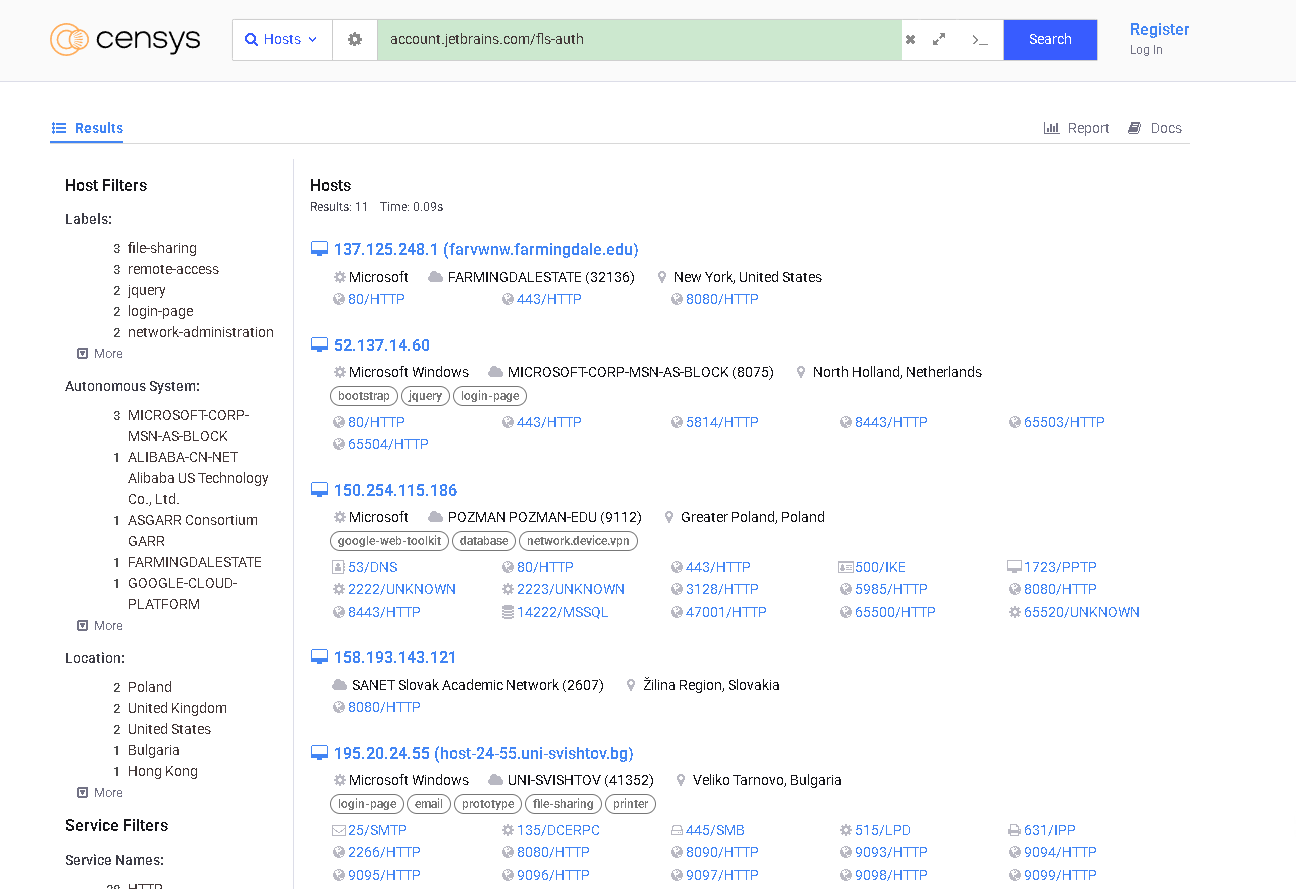Viewport: 1296px width, 889px height.
Task: Filter by GOOGLE-CLOUD-PLATFORM autonomous system
Action: (183, 593)
